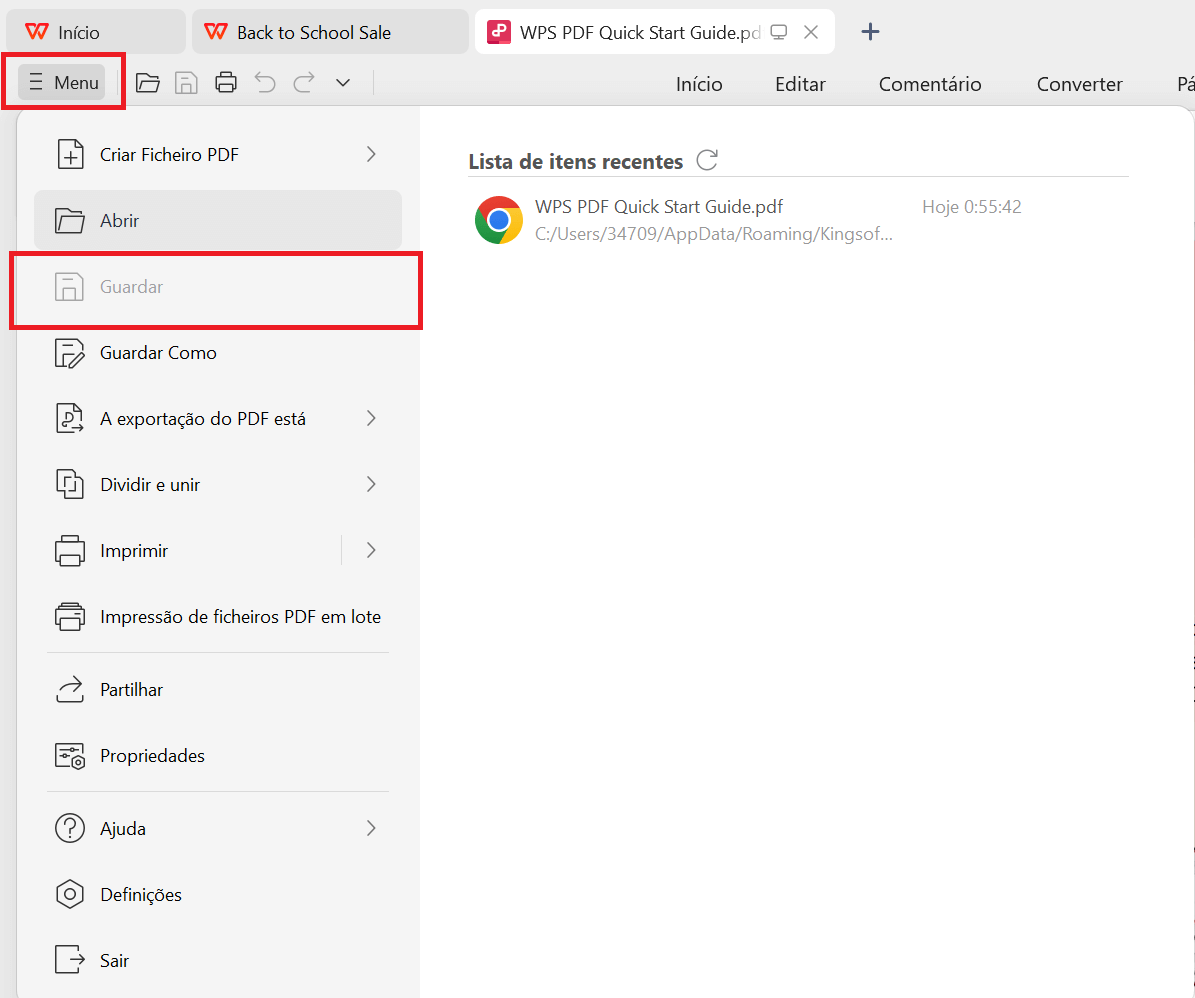This screenshot has height=998, width=1195.
Task: Click the open folder toolbar icon
Action: pos(148,82)
